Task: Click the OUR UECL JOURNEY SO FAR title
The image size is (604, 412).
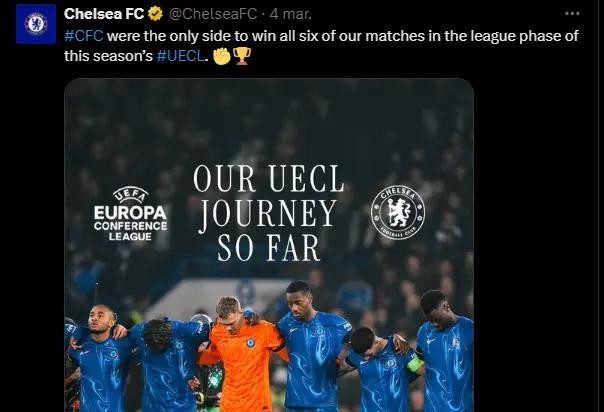Action: [x=268, y=213]
